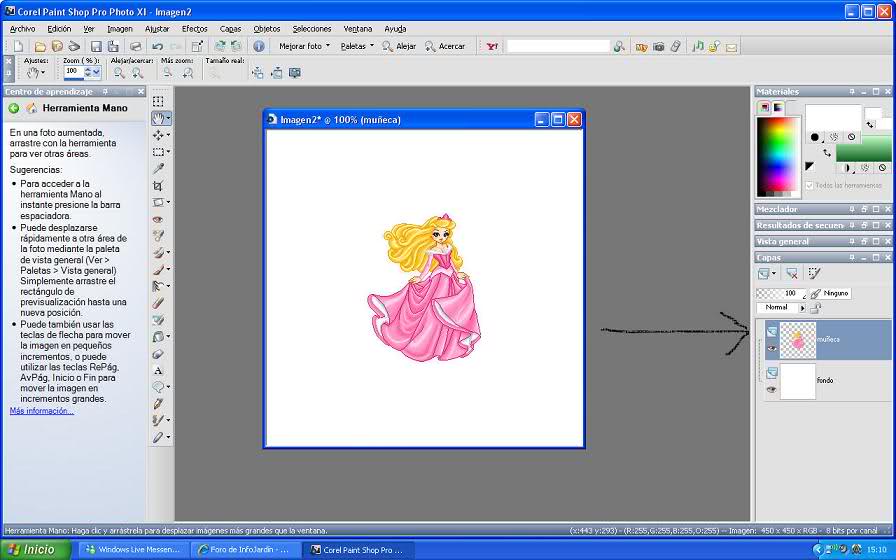Screen dimensions: 896x560
Task: Open the Learning Center info icon
Action: click(259, 46)
